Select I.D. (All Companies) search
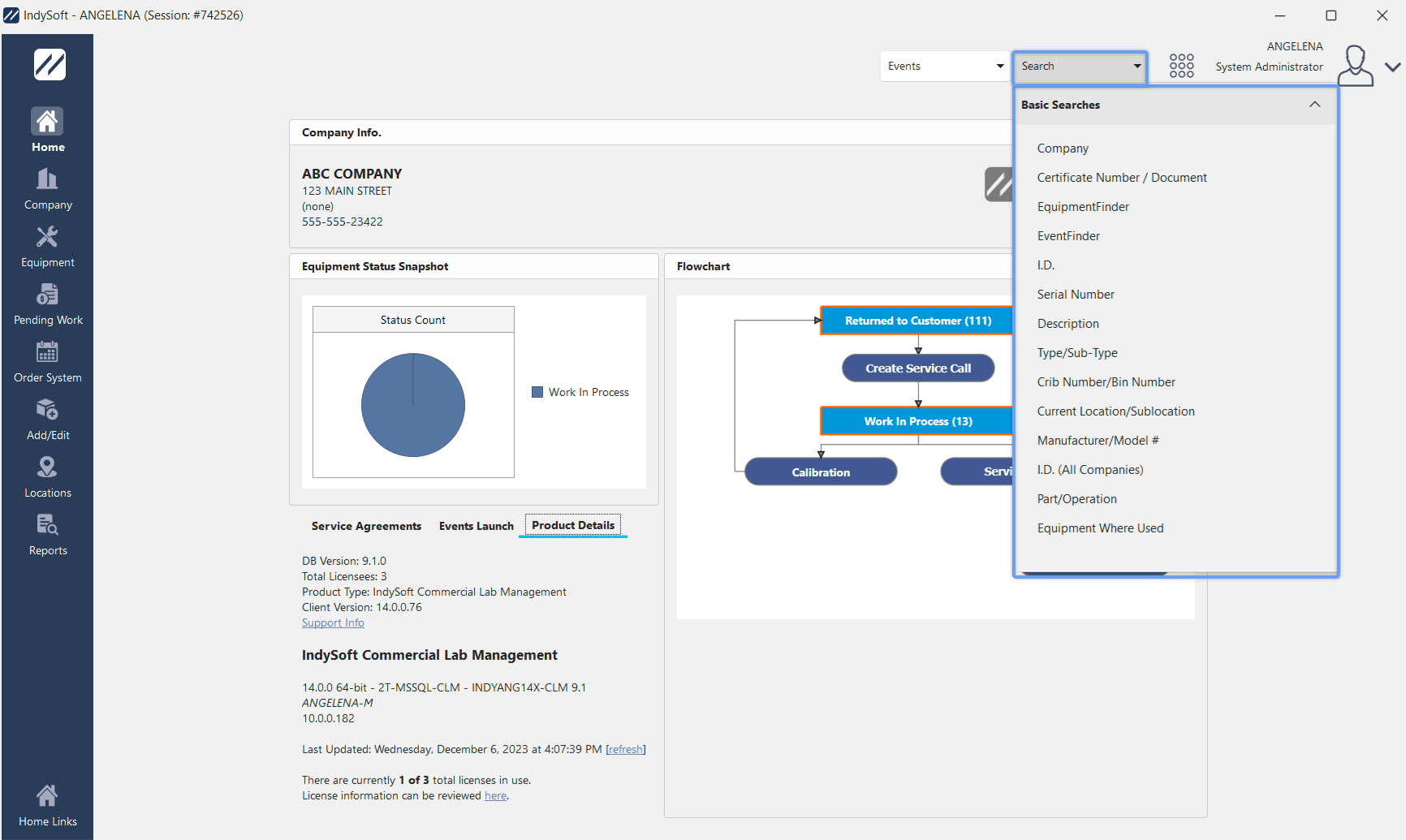 pos(1090,470)
